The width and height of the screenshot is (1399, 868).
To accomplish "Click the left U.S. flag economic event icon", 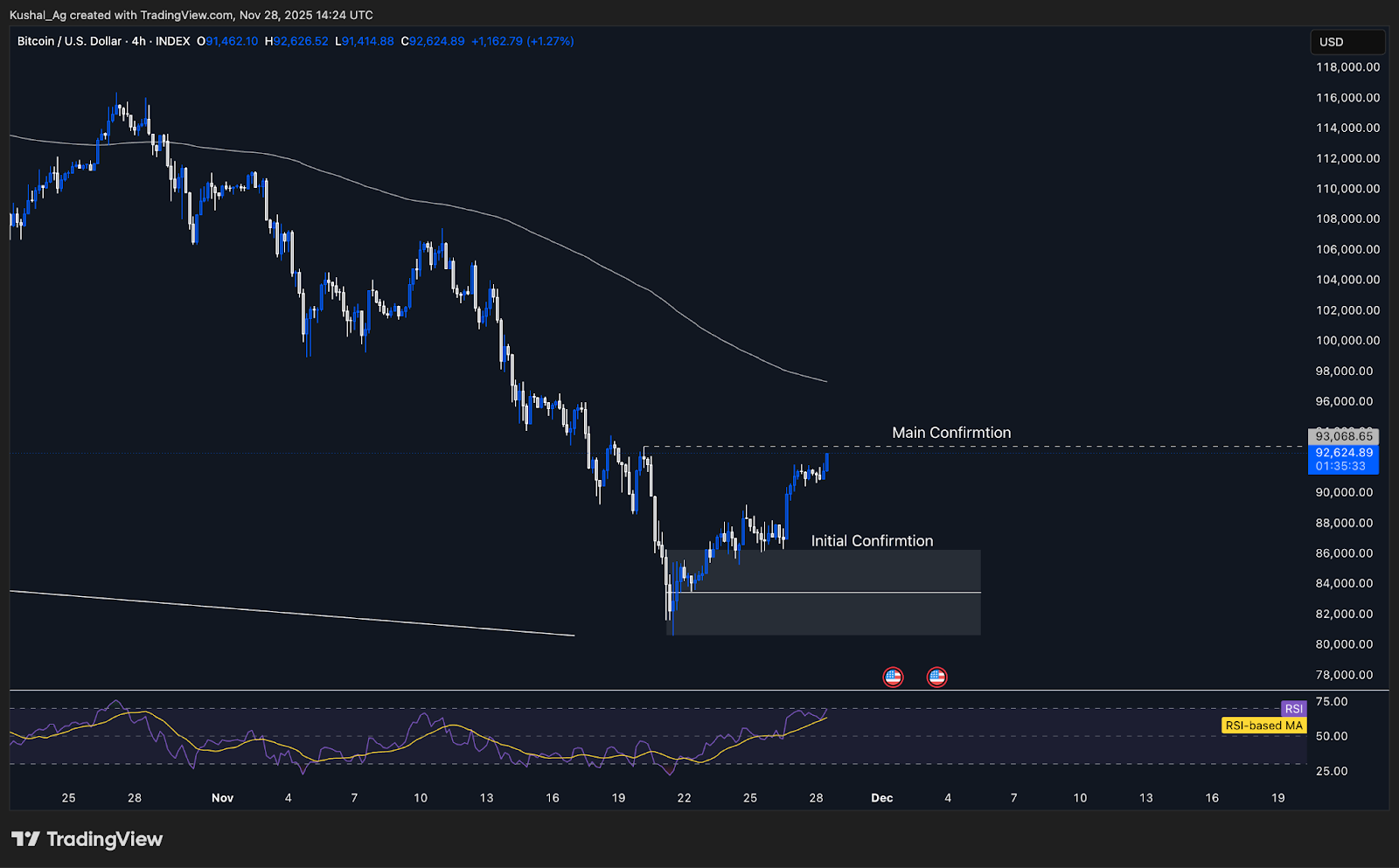I will point(893,677).
